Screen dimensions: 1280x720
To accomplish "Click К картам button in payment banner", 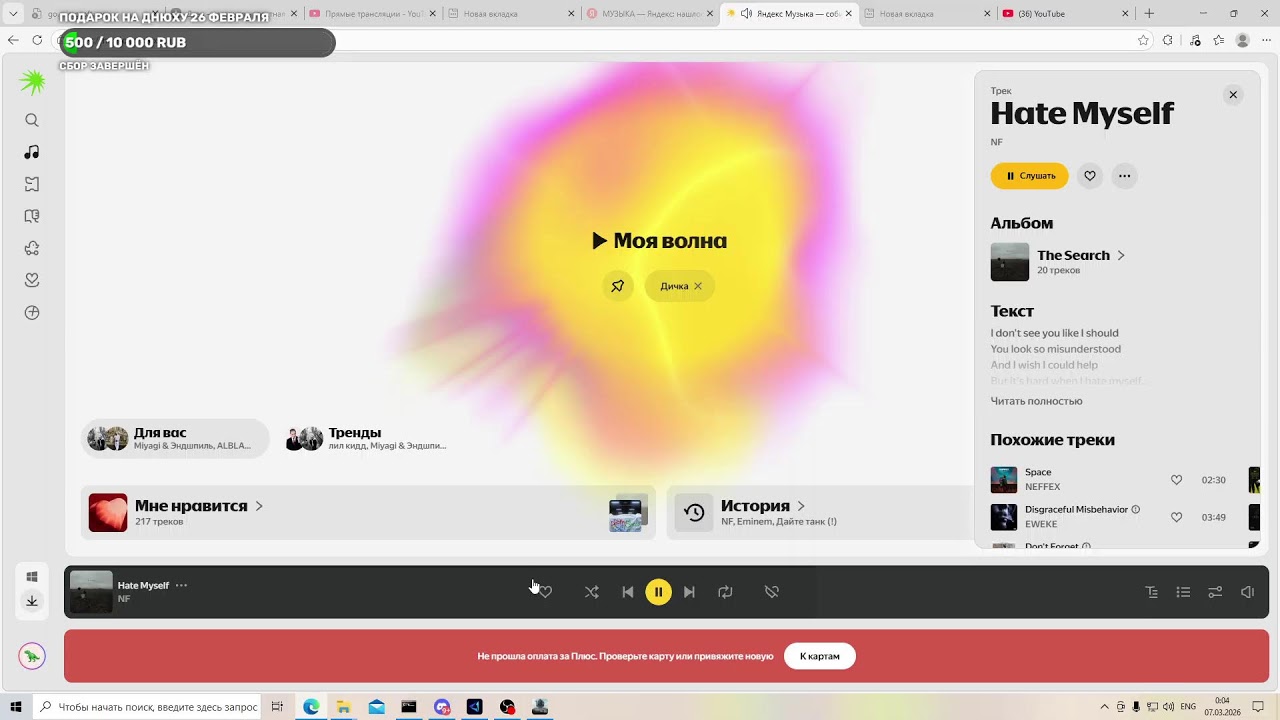I will pyautogui.click(x=820, y=656).
